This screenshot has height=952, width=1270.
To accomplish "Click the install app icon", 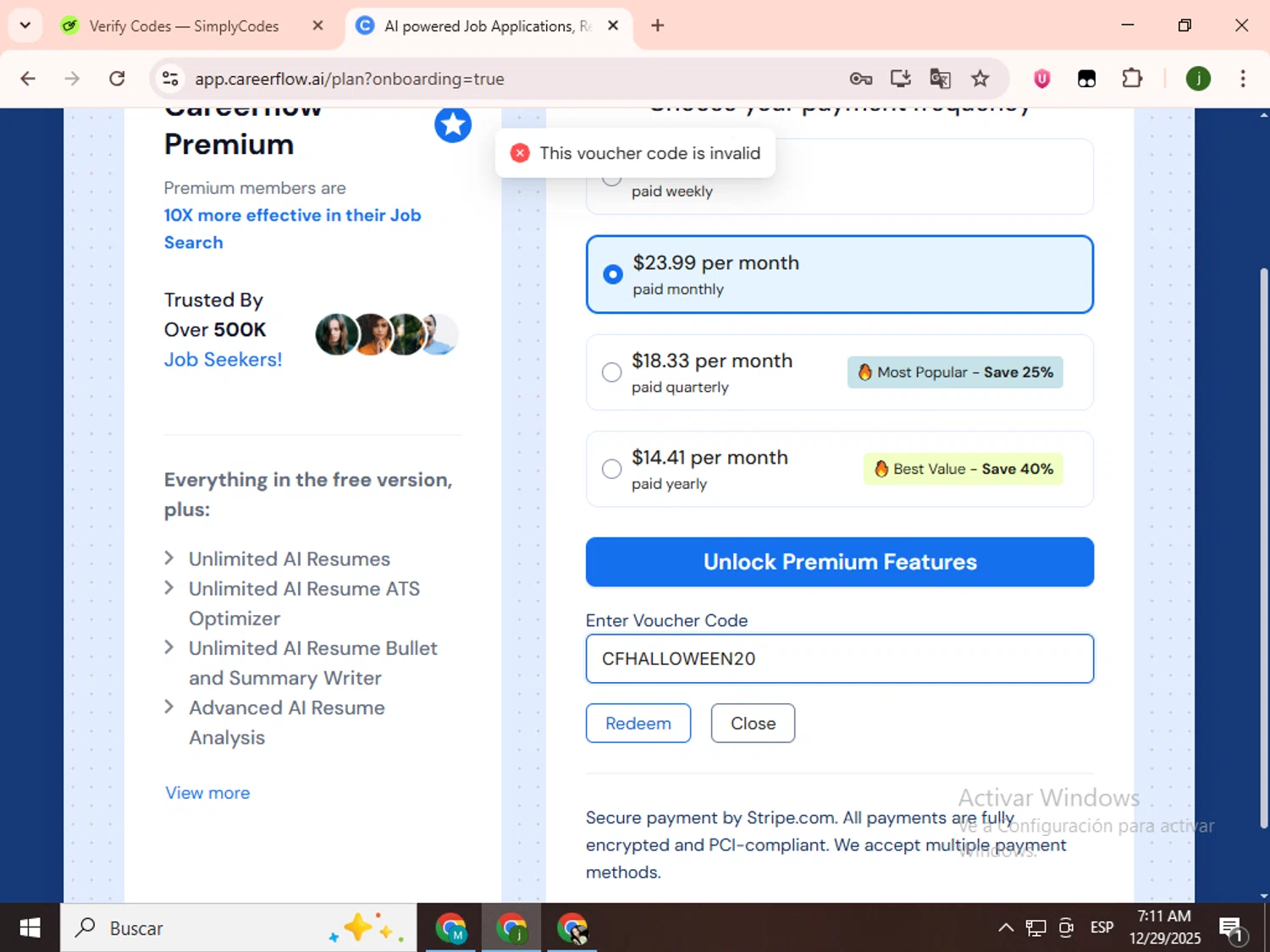I will click(x=900, y=79).
